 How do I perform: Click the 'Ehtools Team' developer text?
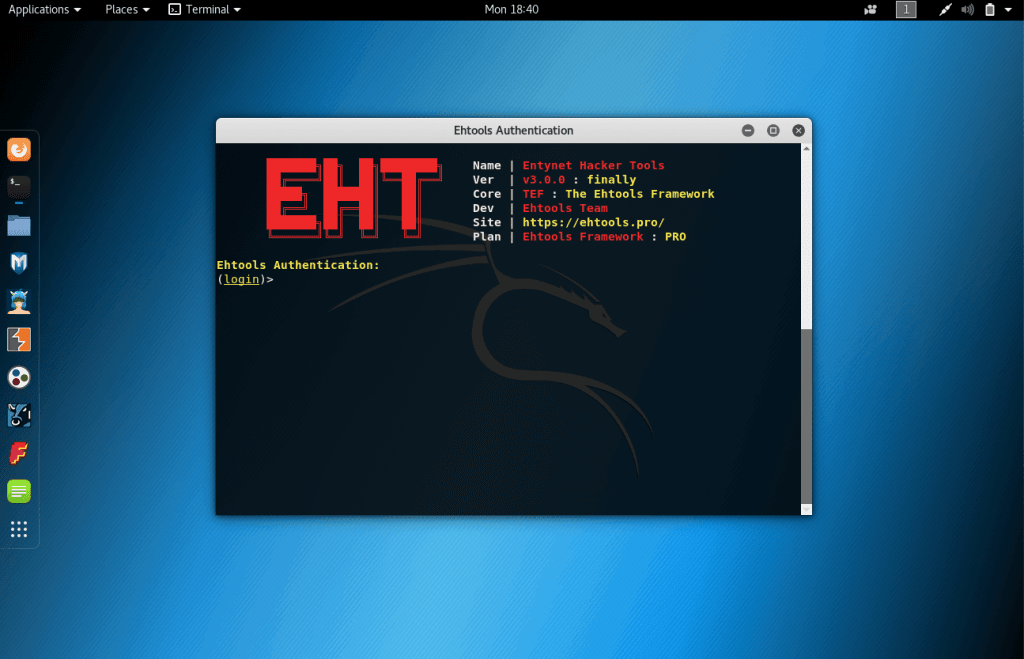point(565,208)
